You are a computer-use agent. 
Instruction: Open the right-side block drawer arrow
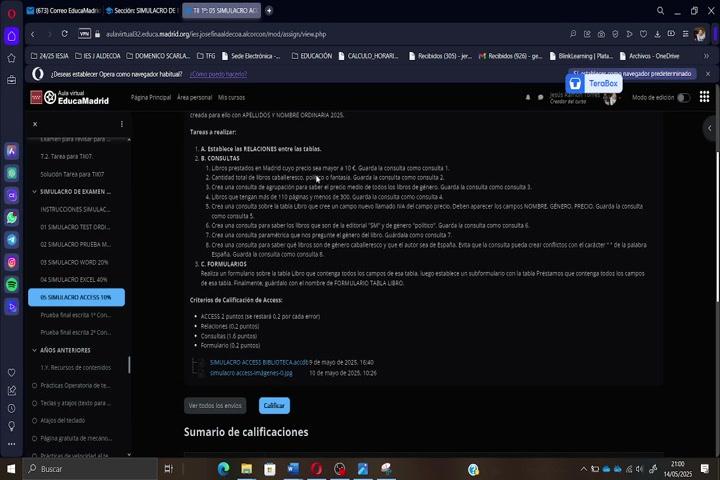pyautogui.click(x=710, y=128)
